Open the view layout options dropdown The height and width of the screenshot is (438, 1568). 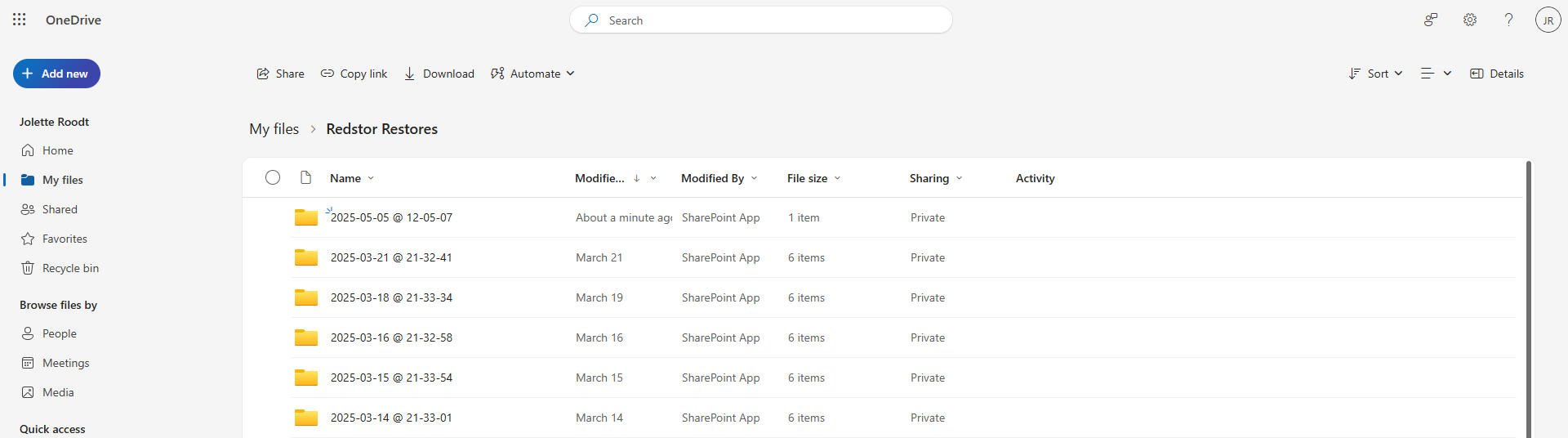[x=1437, y=74]
